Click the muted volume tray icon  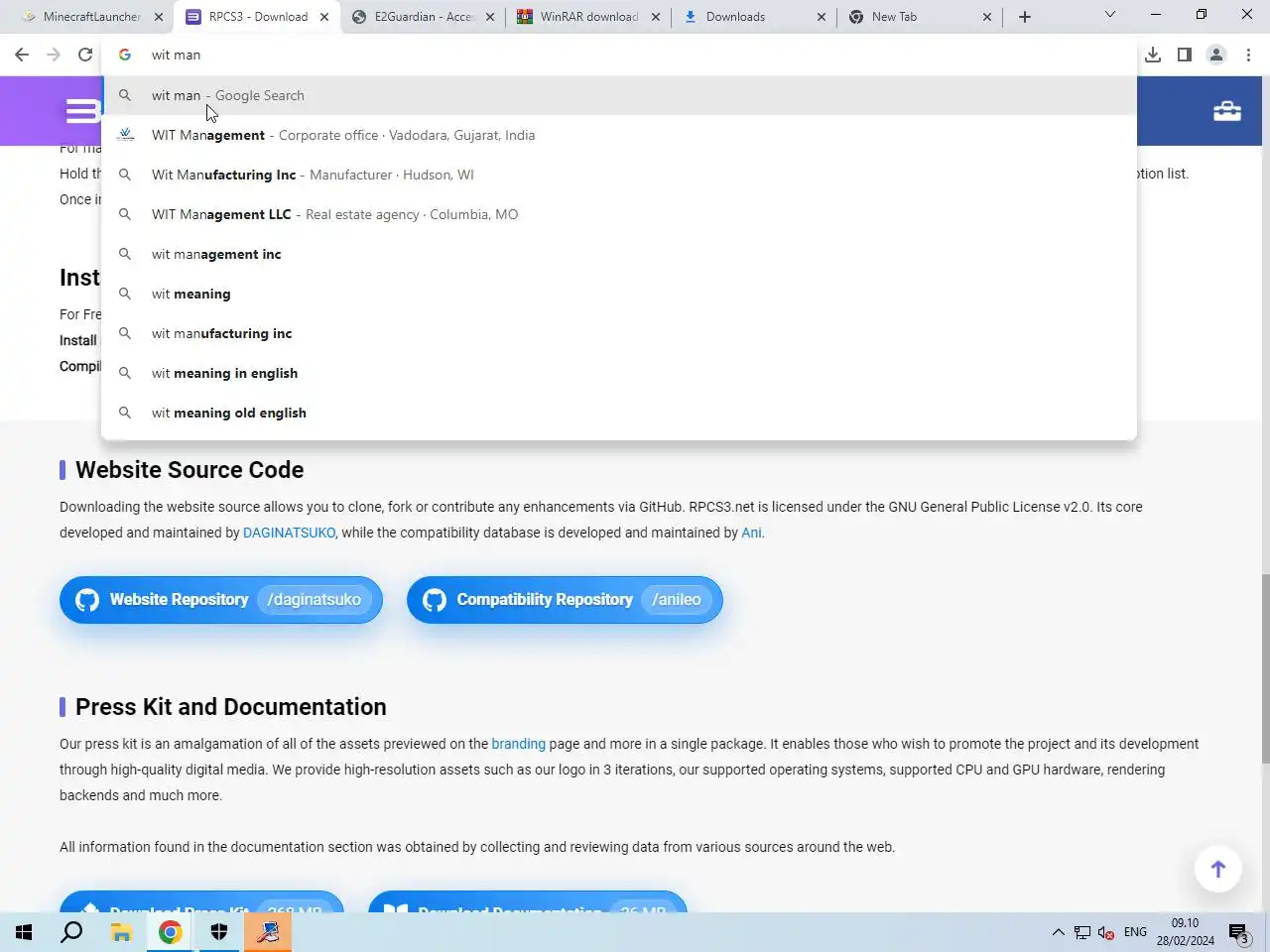(1106, 932)
